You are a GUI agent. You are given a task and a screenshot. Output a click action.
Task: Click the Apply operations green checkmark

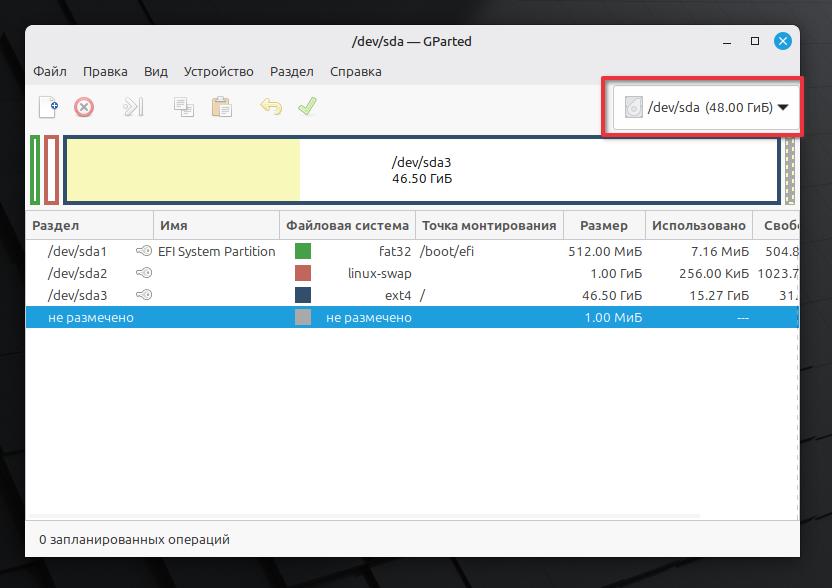pyautogui.click(x=307, y=106)
